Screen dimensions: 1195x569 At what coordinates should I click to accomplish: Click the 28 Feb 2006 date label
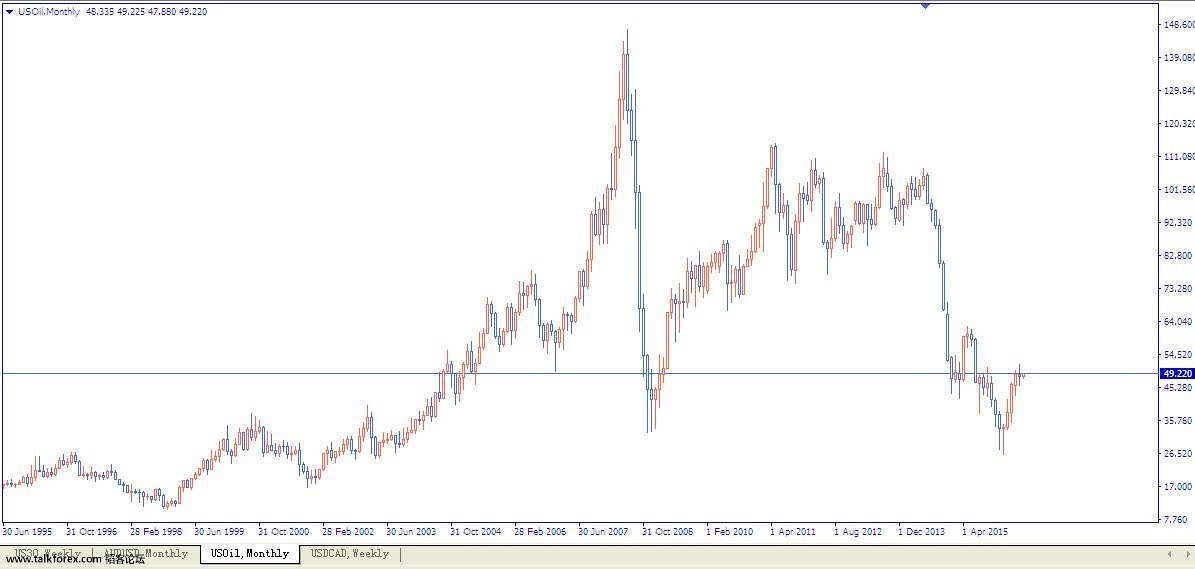tap(540, 532)
